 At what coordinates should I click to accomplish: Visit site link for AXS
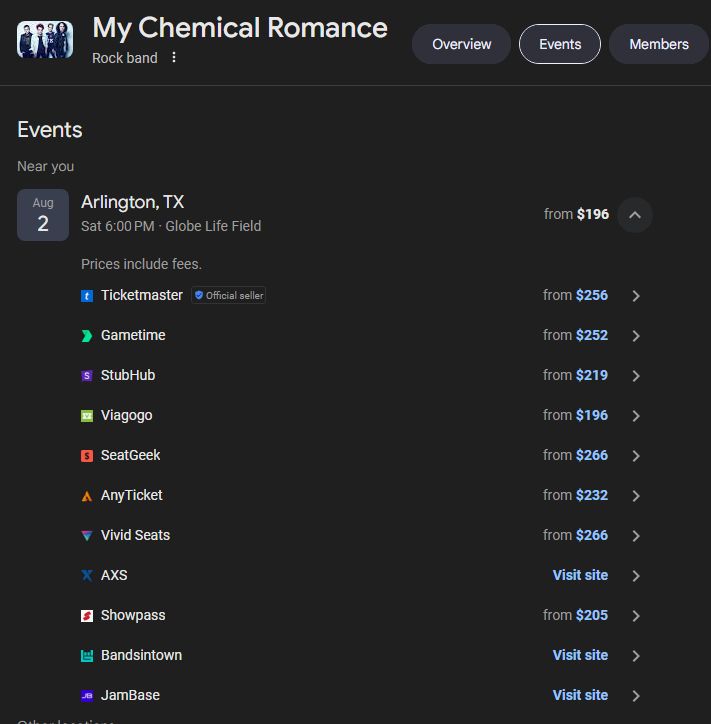click(580, 575)
